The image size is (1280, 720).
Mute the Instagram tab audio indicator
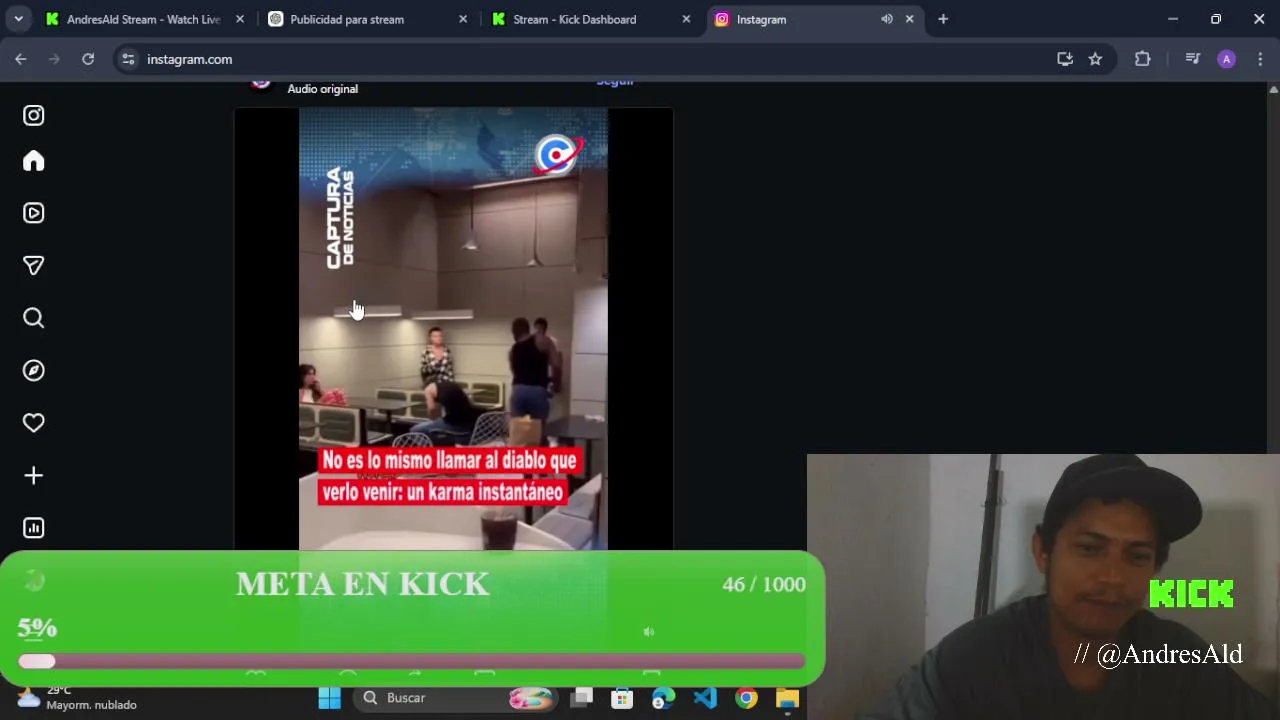[x=887, y=19]
